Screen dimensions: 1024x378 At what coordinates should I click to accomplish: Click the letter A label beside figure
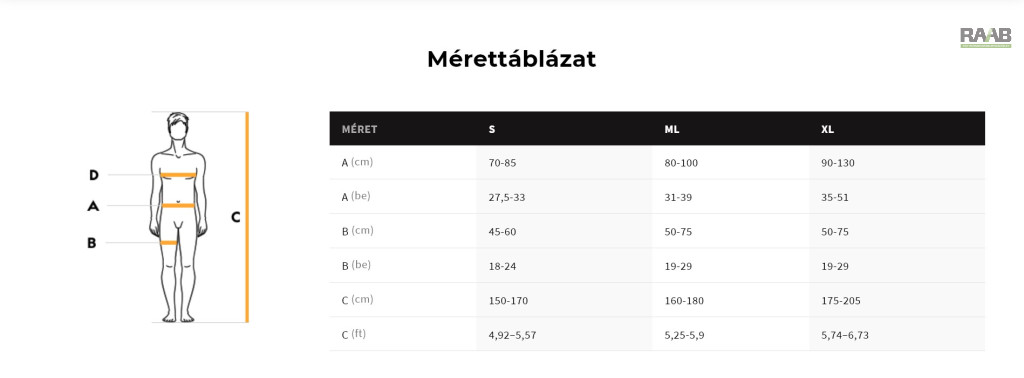click(93, 206)
